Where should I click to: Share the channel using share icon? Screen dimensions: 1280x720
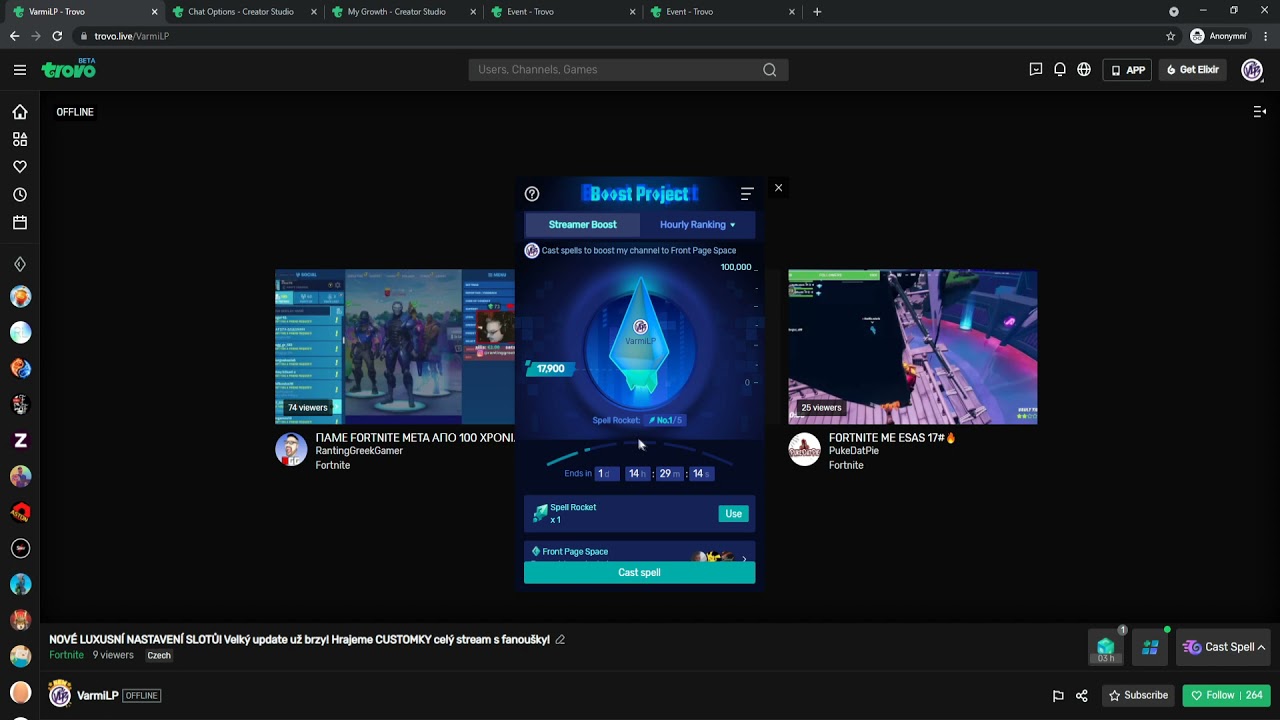click(1082, 696)
